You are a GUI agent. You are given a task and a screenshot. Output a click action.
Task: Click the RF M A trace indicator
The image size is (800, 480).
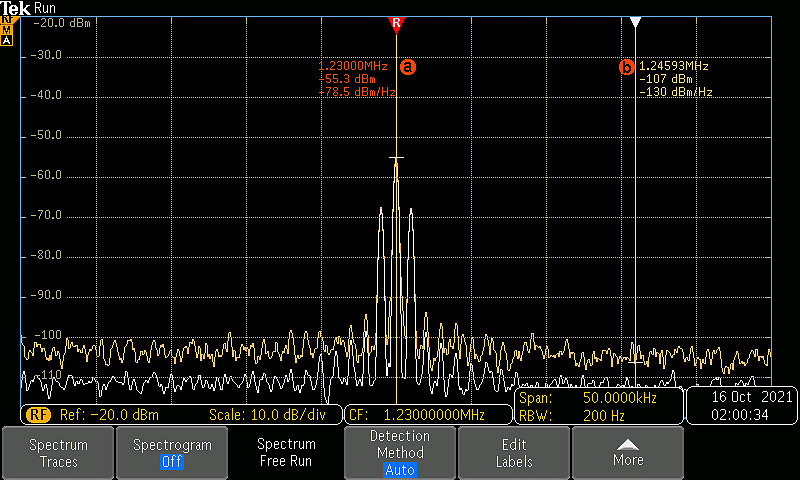(x=7, y=31)
